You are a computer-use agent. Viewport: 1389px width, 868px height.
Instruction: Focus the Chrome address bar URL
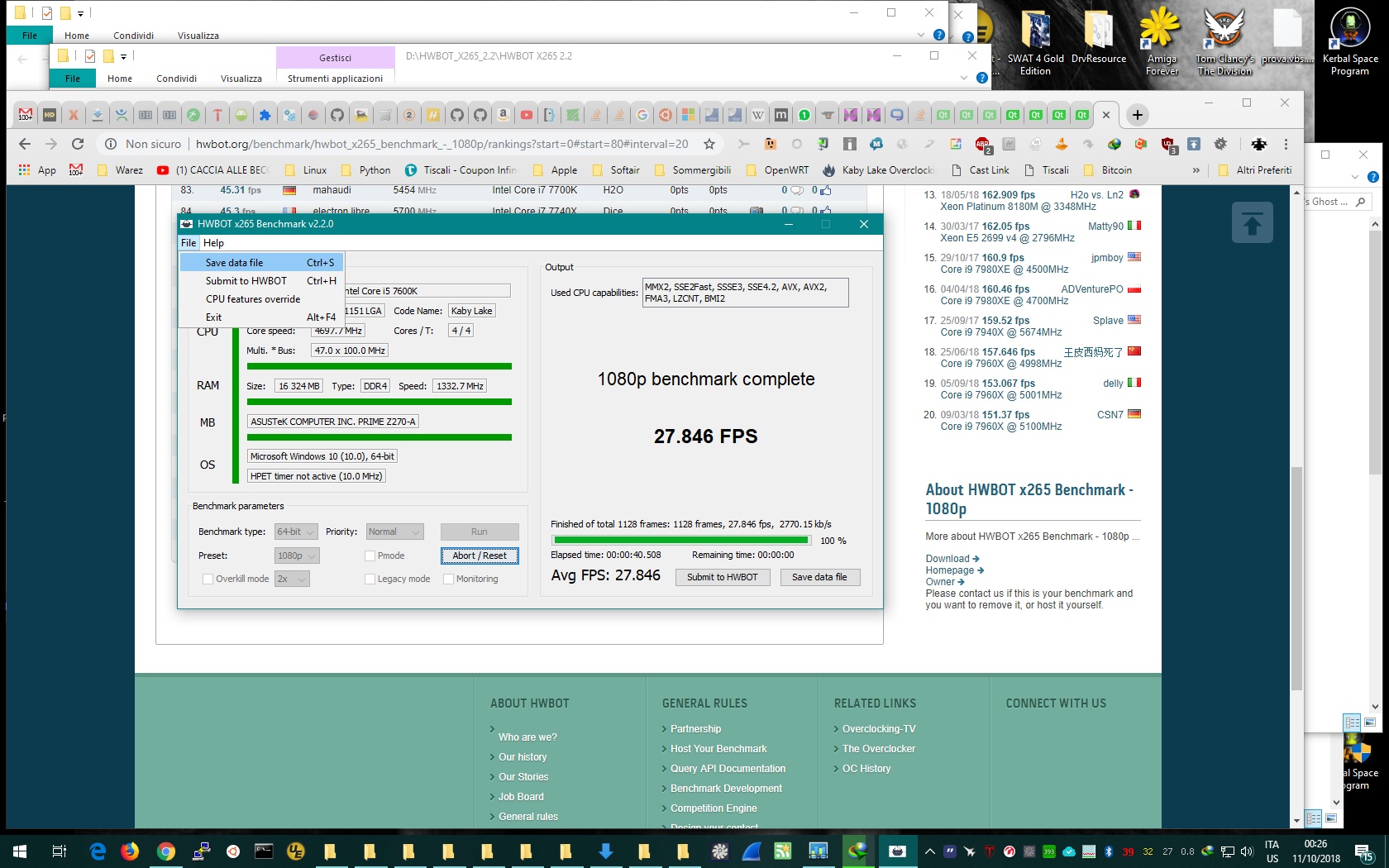[442, 144]
